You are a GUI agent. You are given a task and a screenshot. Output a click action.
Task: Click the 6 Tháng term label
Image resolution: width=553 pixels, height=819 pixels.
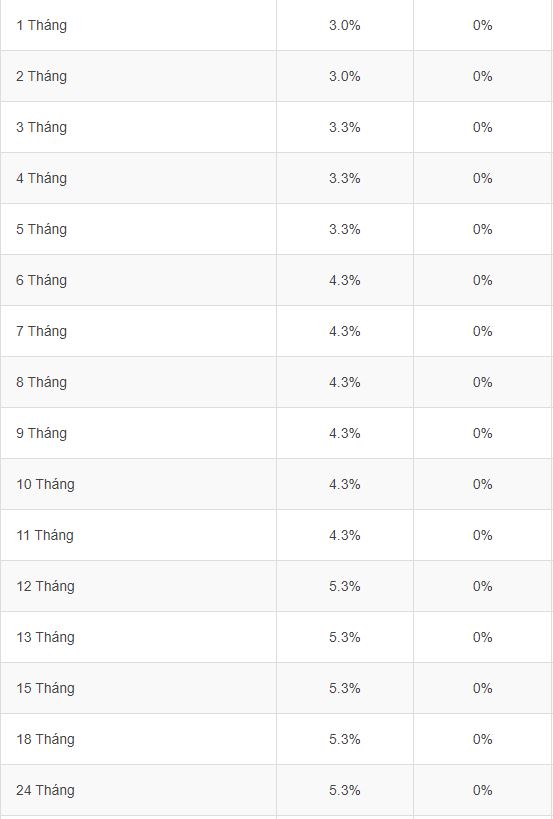(41, 280)
